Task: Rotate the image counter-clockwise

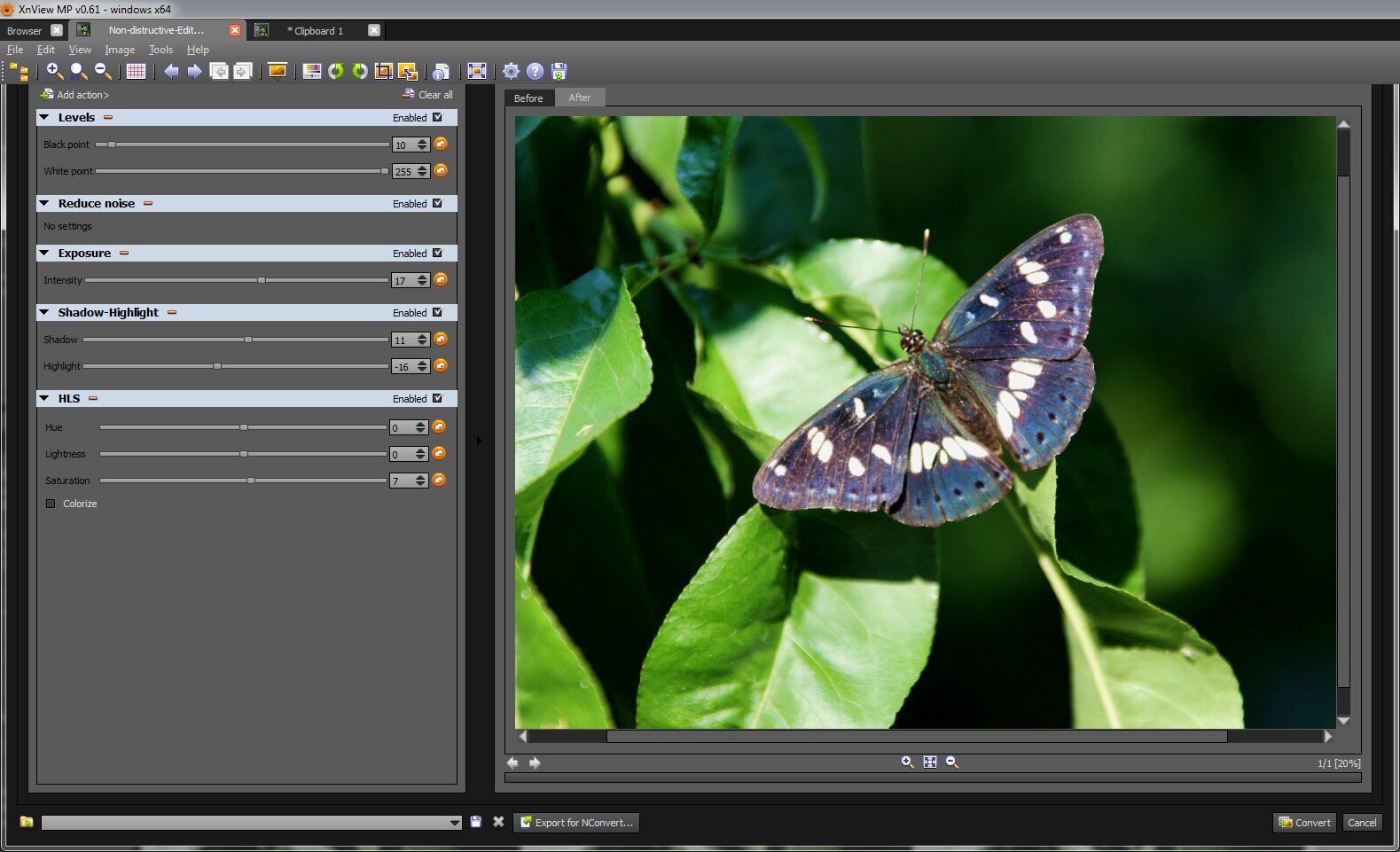Action: pyautogui.click(x=336, y=71)
